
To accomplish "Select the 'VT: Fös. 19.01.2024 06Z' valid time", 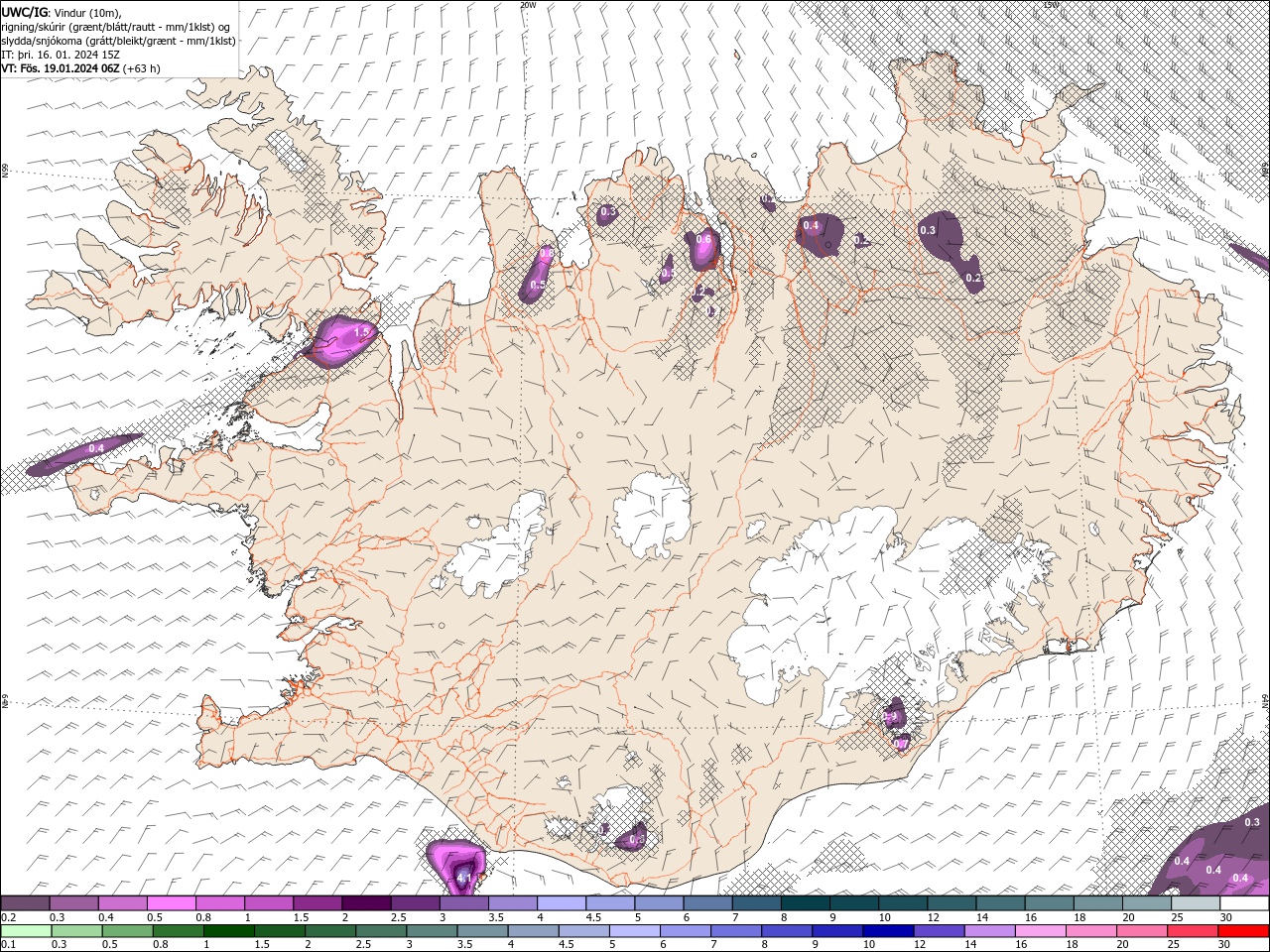I will 61,68.
